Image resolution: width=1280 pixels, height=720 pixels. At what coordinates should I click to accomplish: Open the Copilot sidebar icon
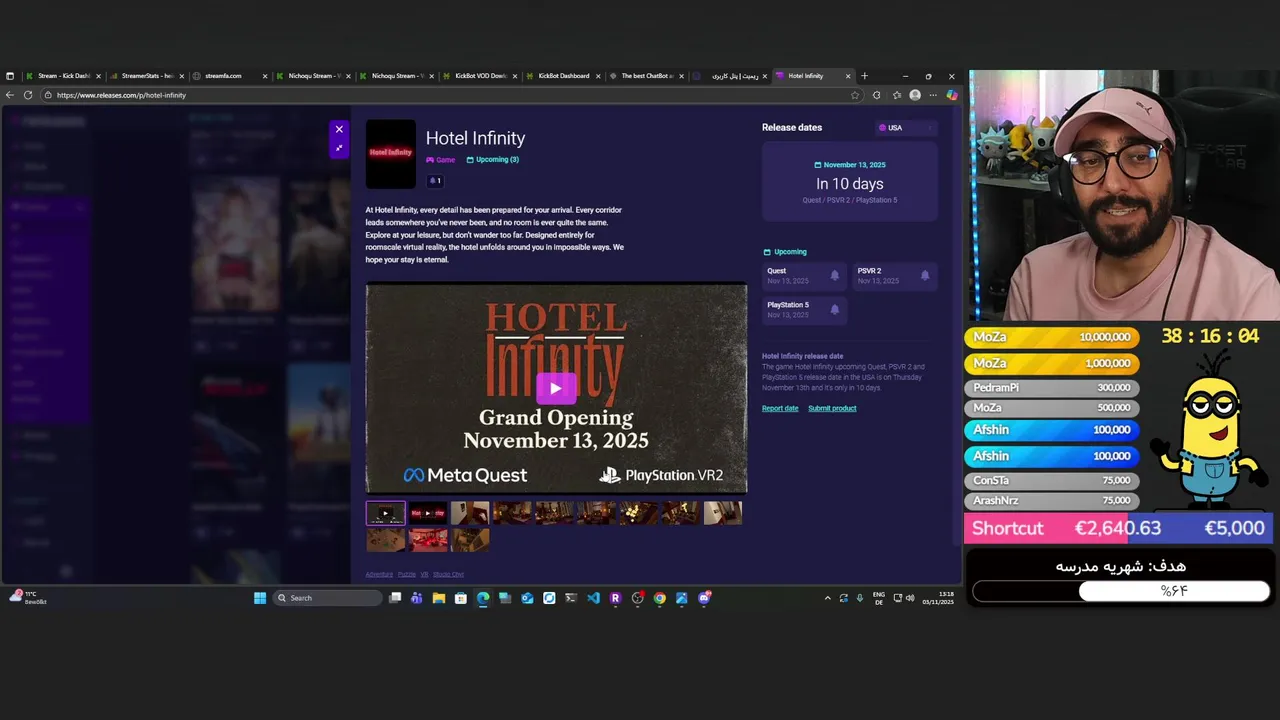pyautogui.click(x=951, y=95)
